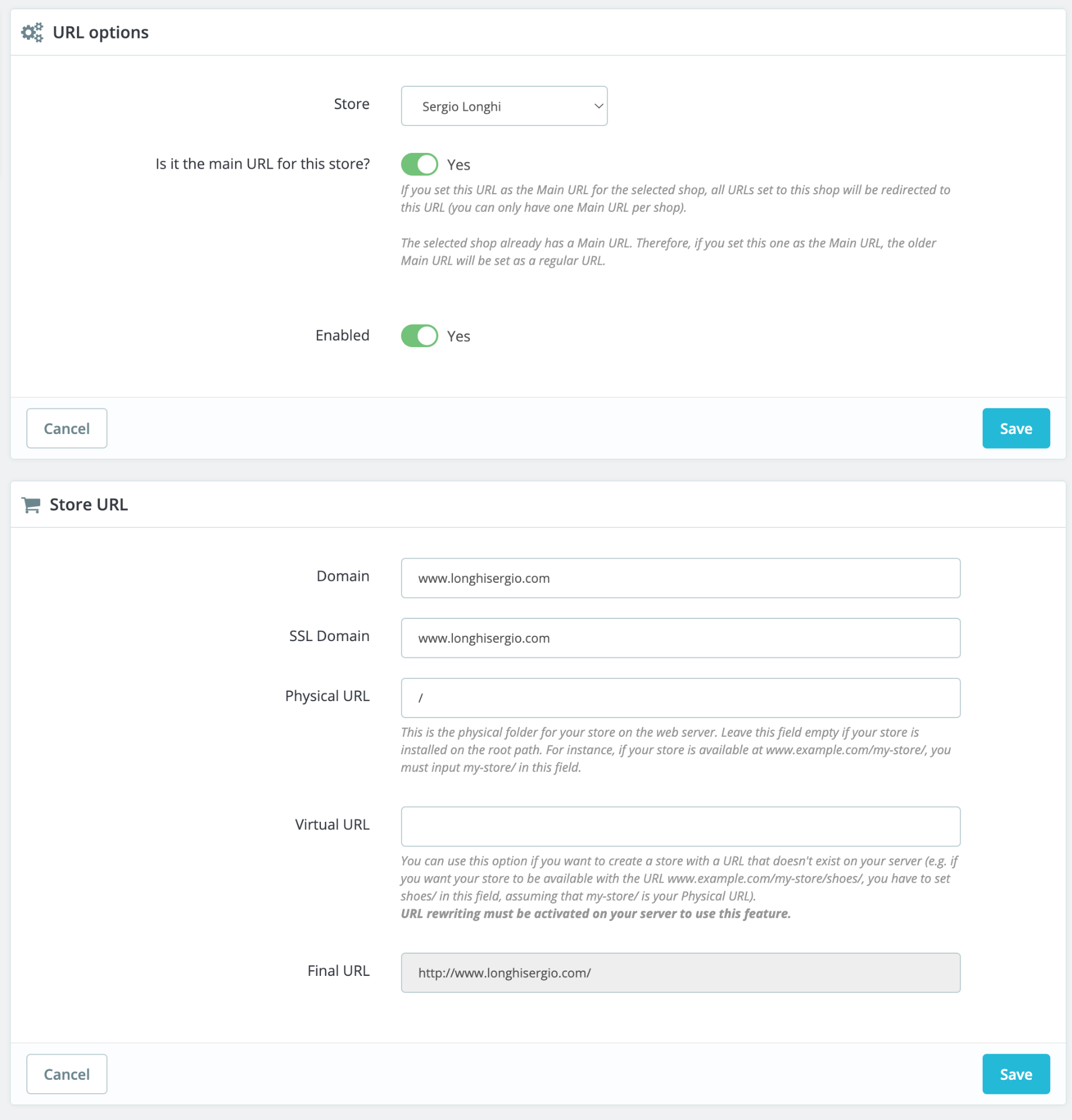
Task: Click the URL options panel heading
Action: (100, 33)
